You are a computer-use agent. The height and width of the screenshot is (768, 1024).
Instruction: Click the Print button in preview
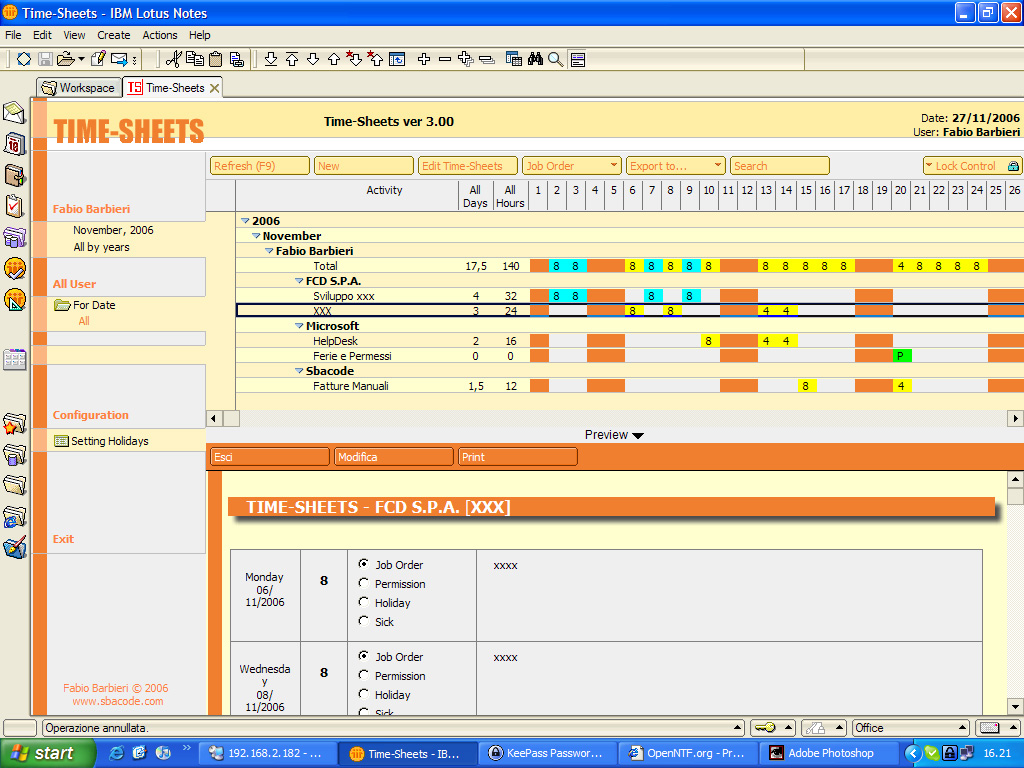pyautogui.click(x=518, y=457)
